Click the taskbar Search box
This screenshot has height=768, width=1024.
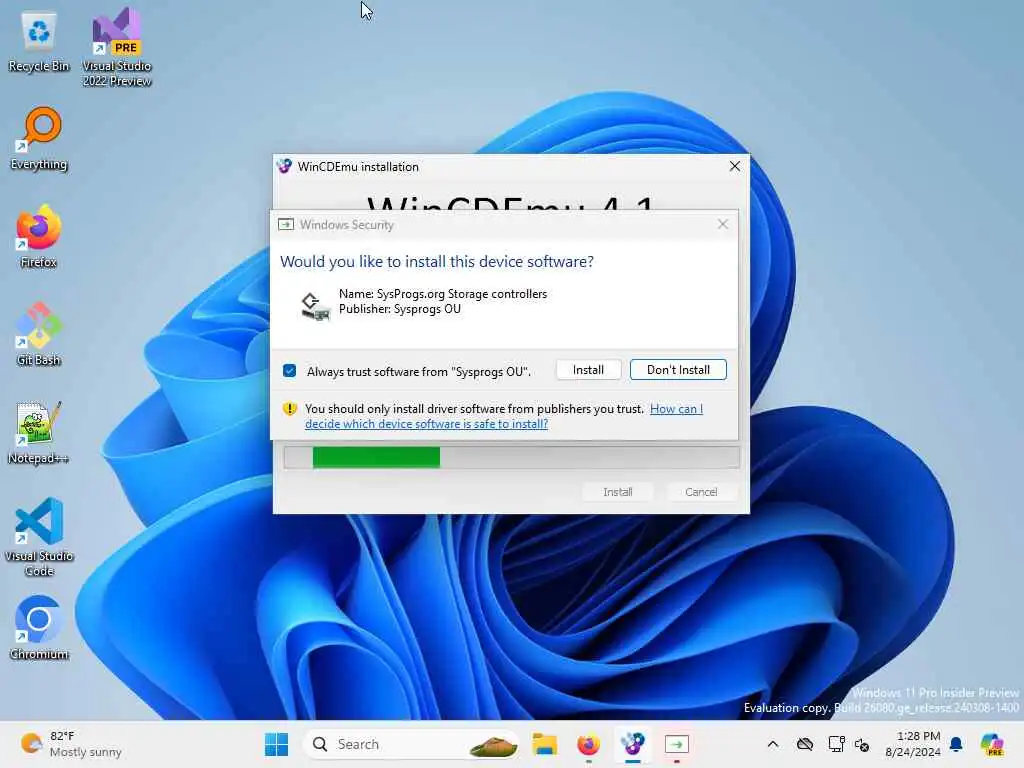point(411,744)
